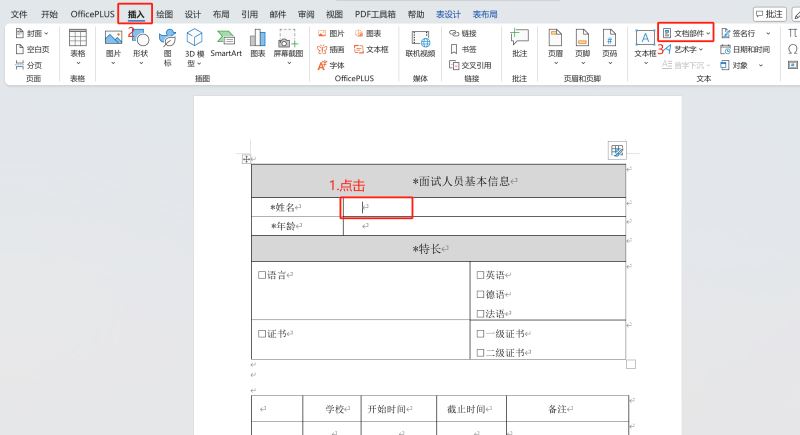Screen dimensions: 800x435
Task: Tick the 一级证书 checkbox
Action: coord(480,334)
